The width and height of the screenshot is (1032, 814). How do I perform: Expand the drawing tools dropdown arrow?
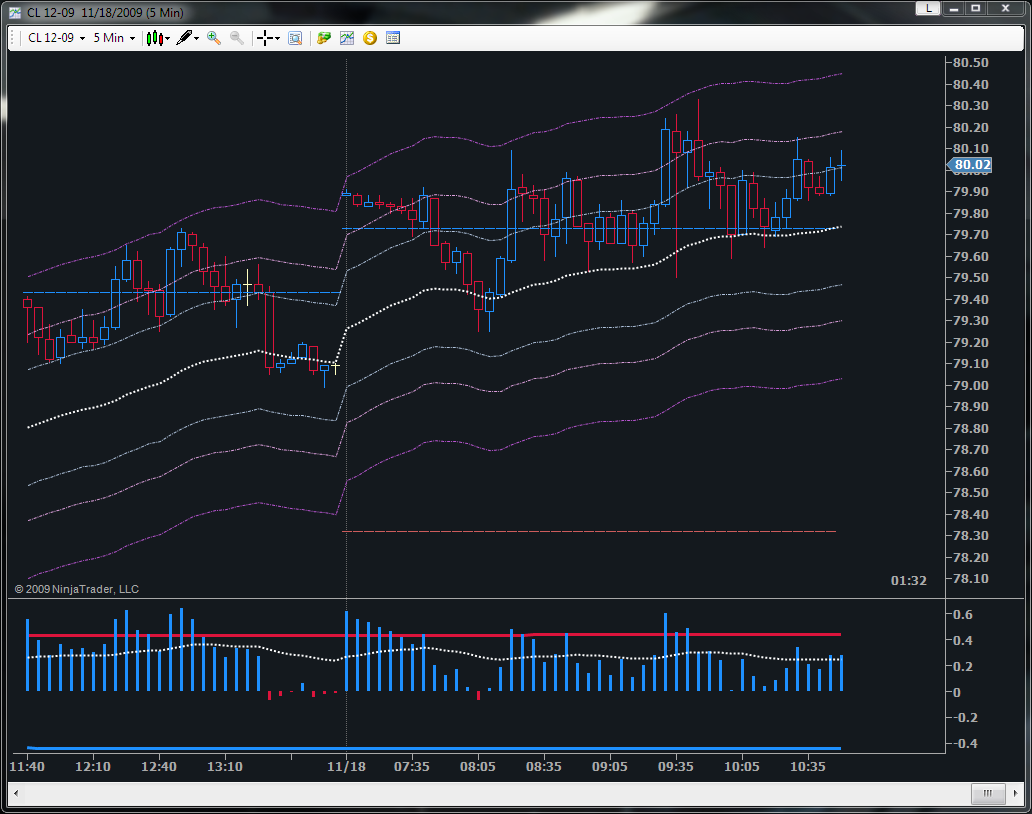196,38
